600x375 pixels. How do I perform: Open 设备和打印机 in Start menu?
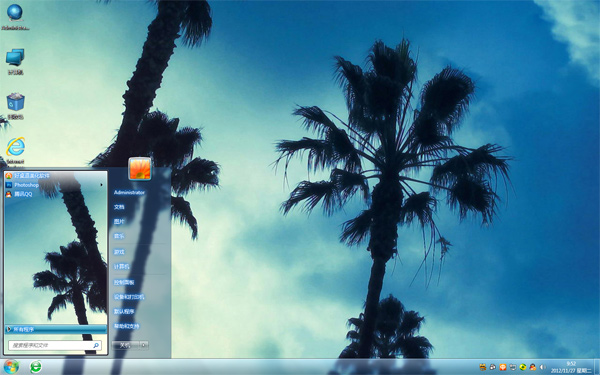pos(129,297)
